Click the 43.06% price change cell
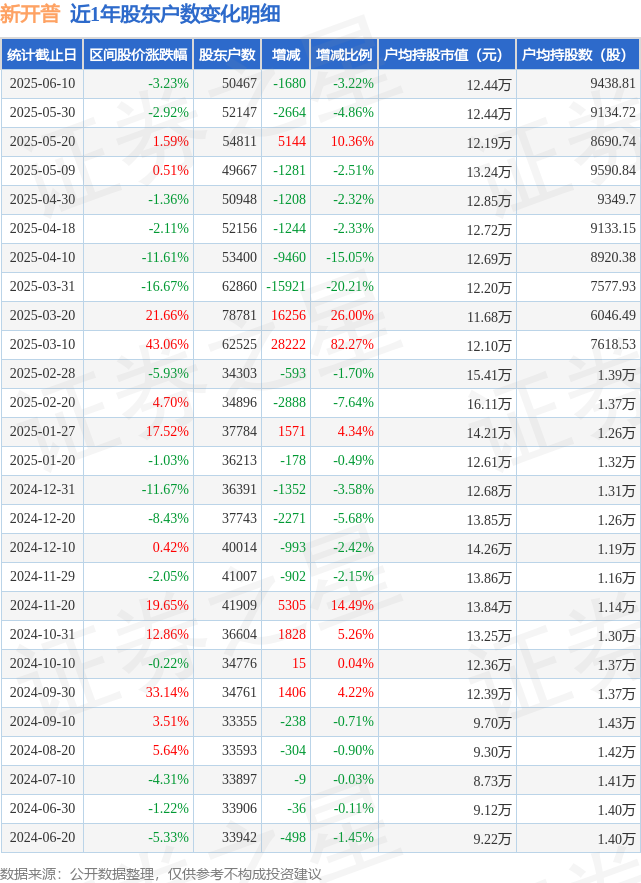This screenshot has width=641, height=883. (x=167, y=344)
